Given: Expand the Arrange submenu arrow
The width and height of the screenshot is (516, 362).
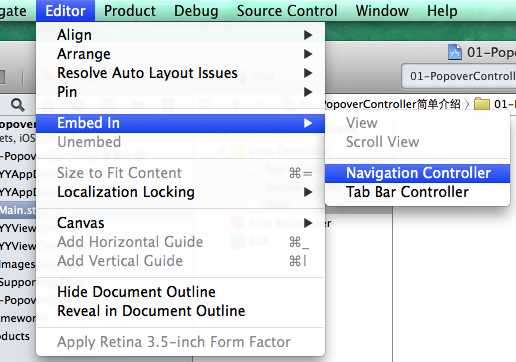Looking at the screenshot, I should (308, 54).
